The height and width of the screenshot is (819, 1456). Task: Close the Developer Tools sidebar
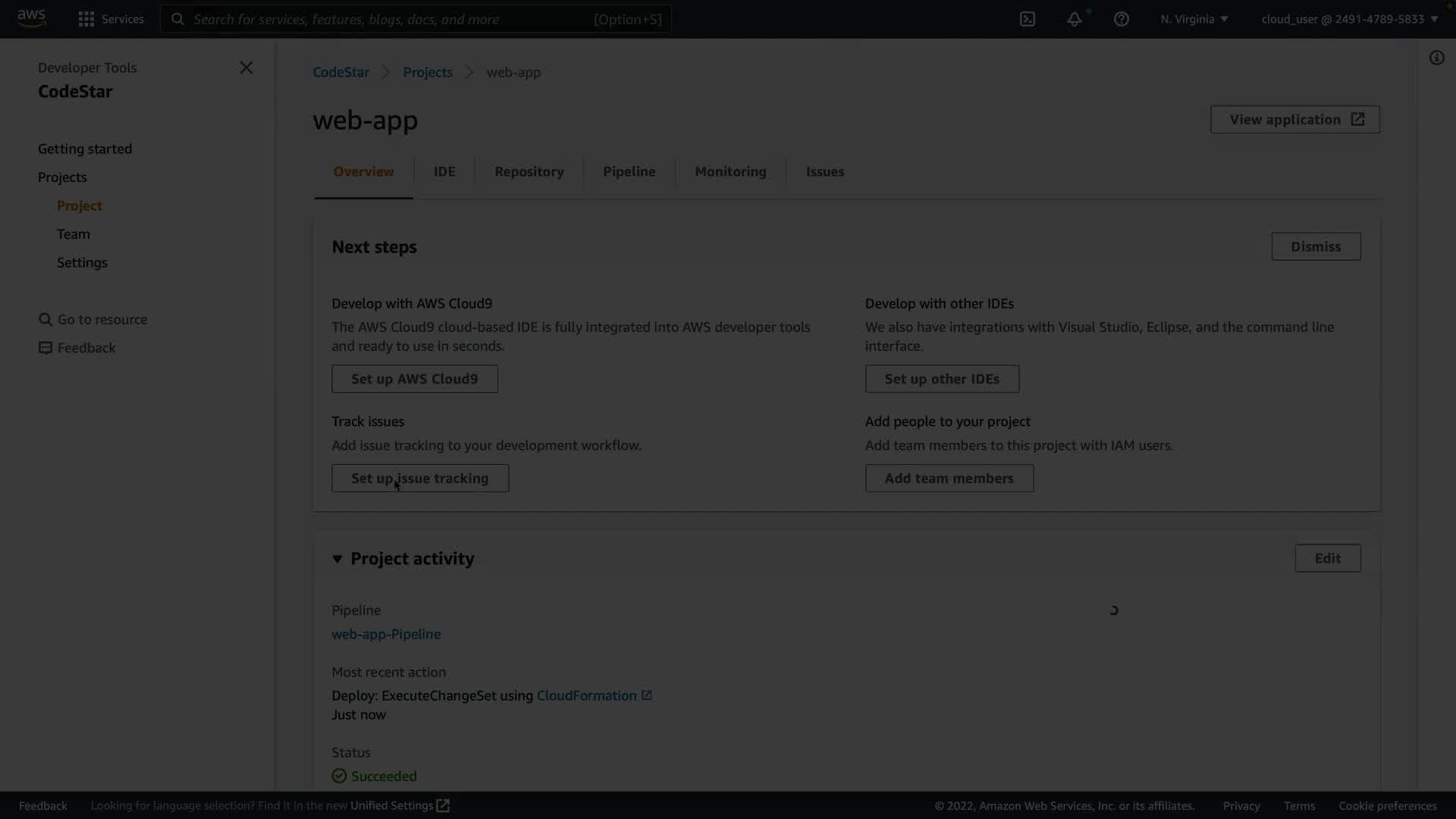(x=246, y=67)
